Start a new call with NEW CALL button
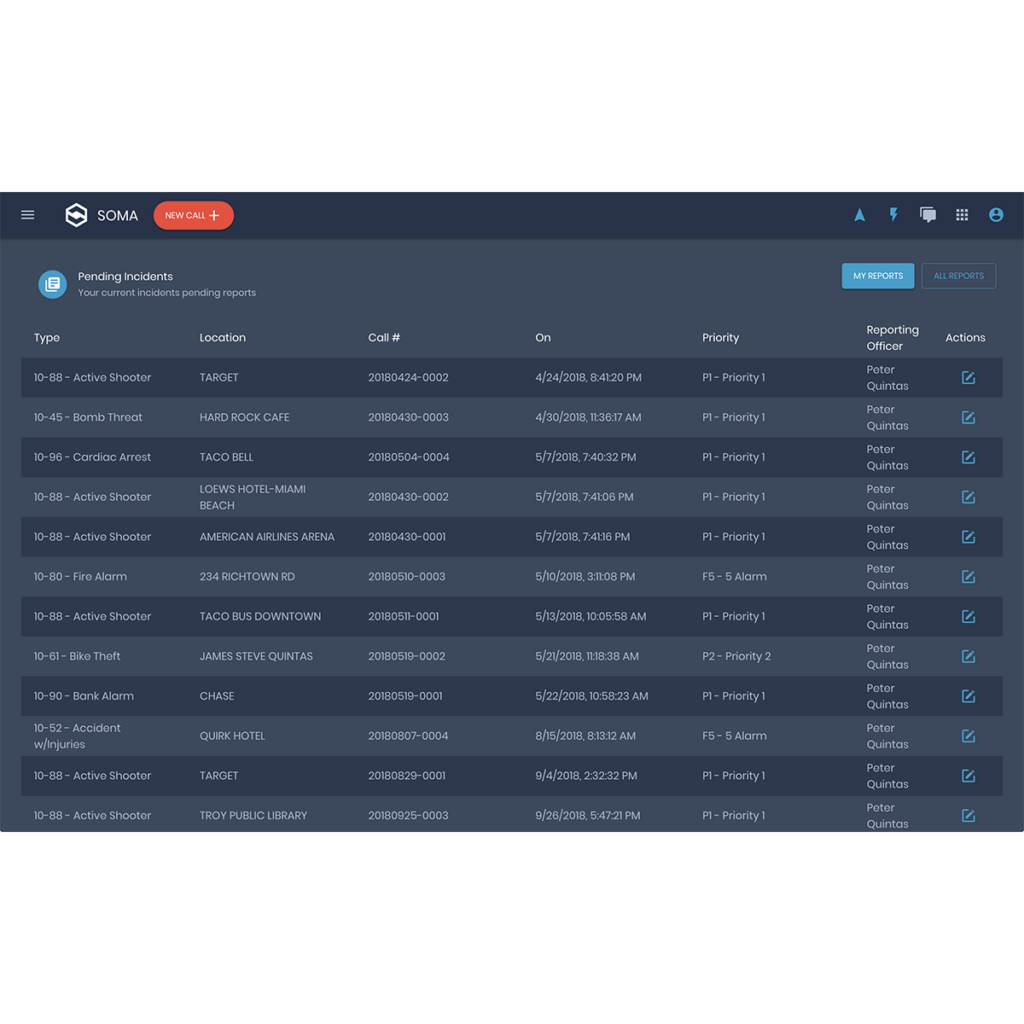The image size is (1024, 1024). tap(193, 216)
